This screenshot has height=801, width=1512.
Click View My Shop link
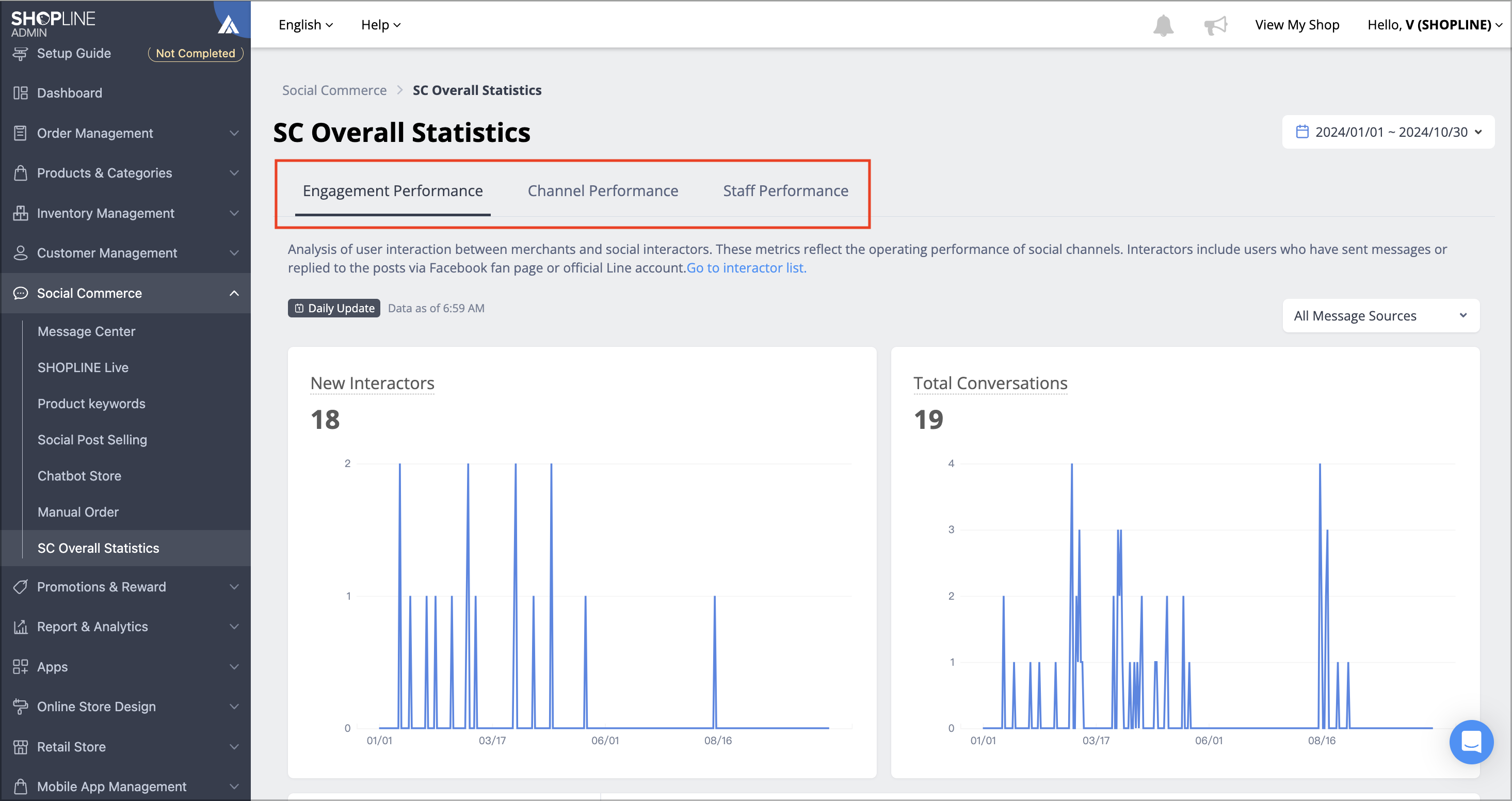pyautogui.click(x=1297, y=25)
